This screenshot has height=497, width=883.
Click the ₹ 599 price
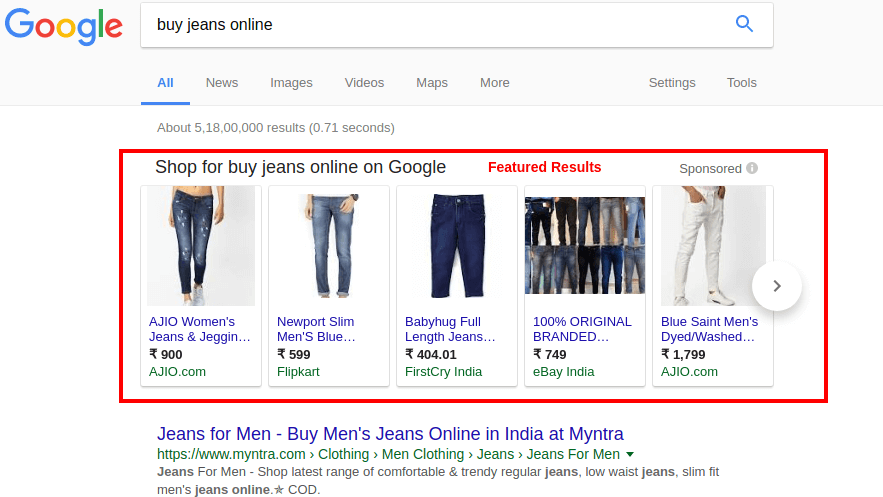pos(294,355)
